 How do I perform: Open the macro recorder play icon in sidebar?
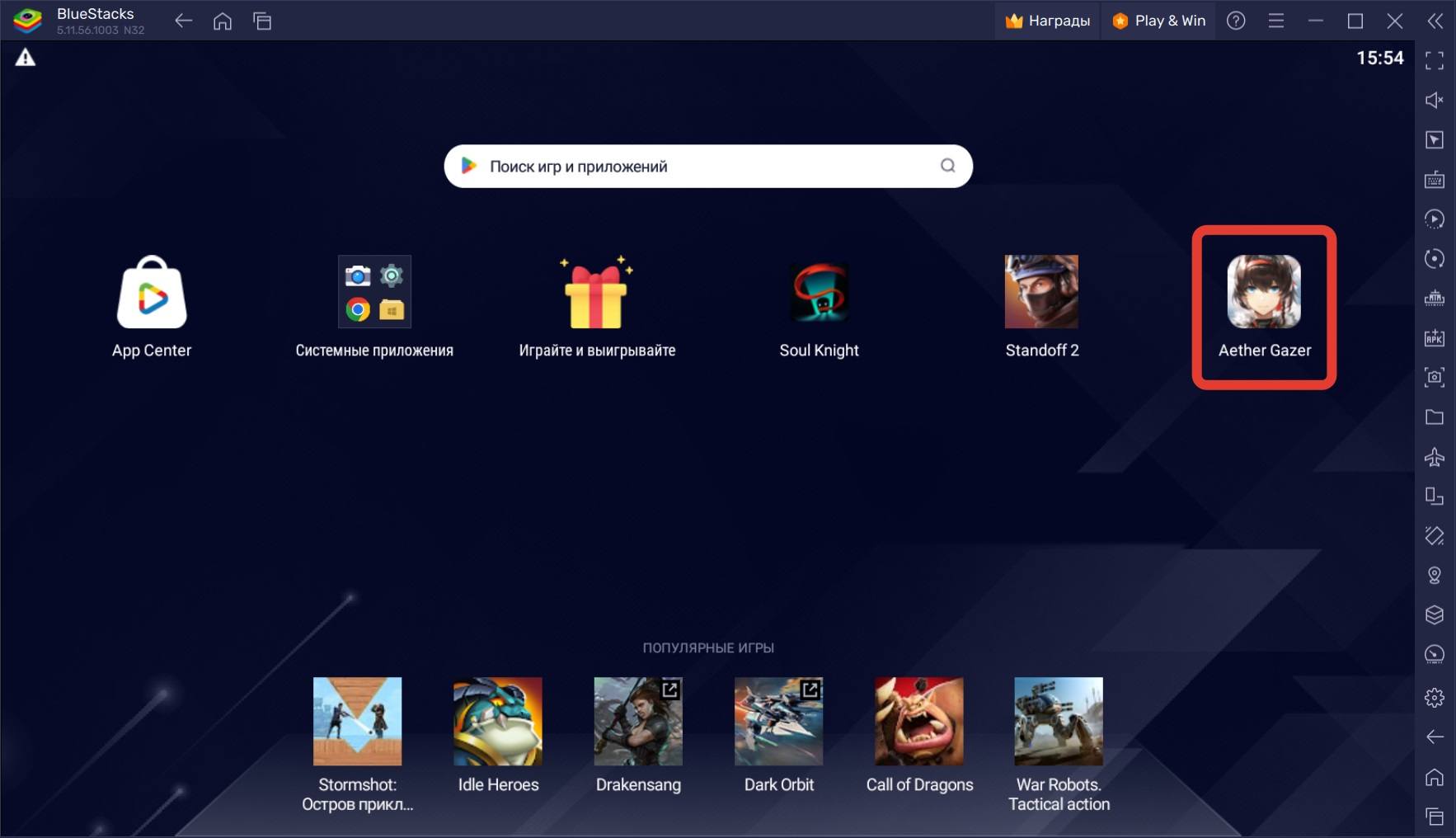(x=1435, y=219)
